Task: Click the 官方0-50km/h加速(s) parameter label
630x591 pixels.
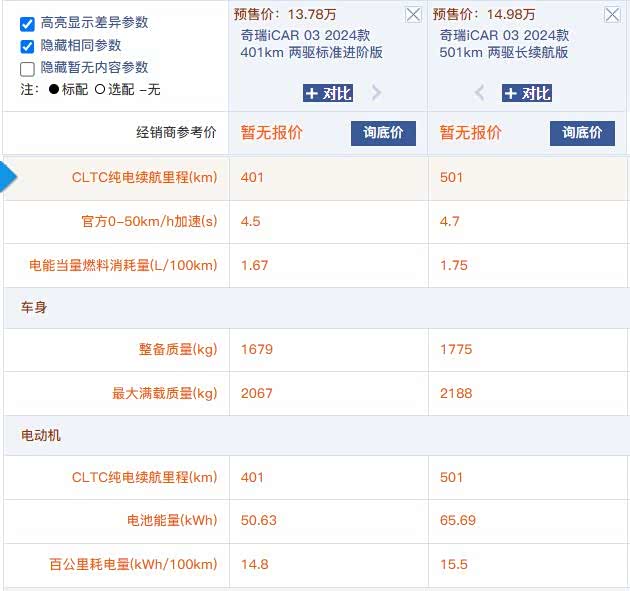Action: (x=149, y=221)
